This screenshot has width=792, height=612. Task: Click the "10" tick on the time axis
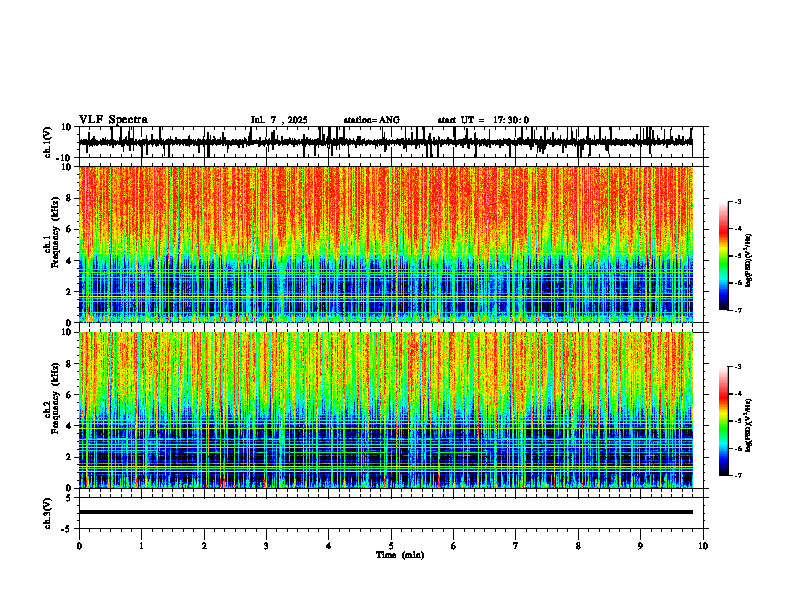point(703,546)
